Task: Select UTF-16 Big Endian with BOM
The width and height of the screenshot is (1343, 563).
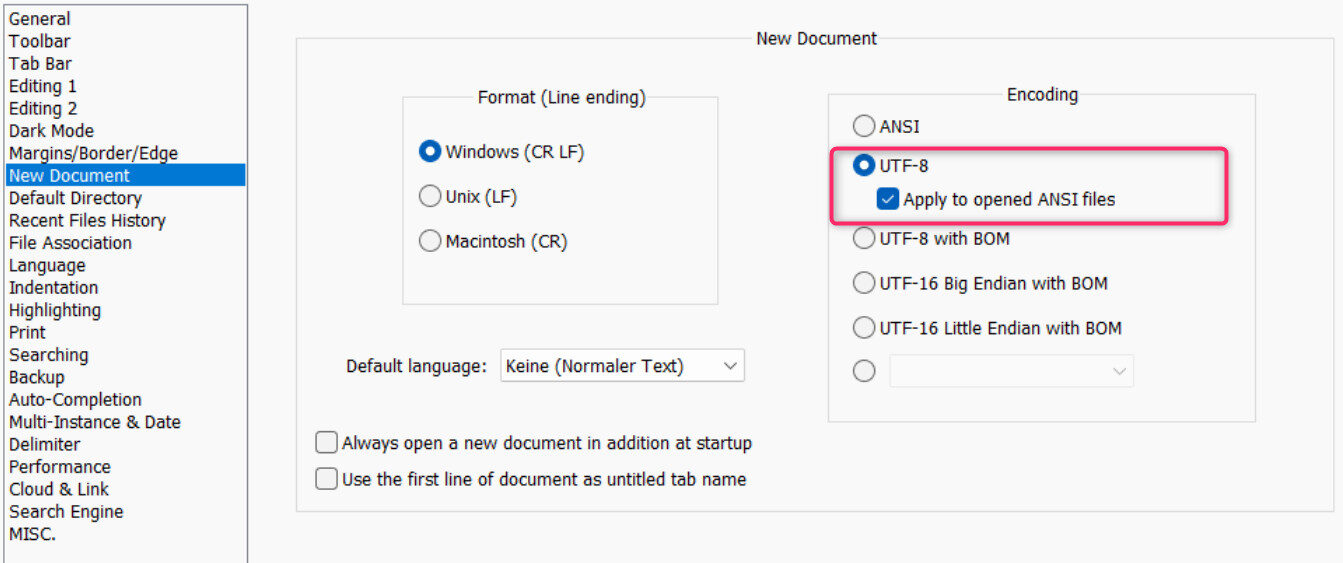Action: click(x=863, y=284)
